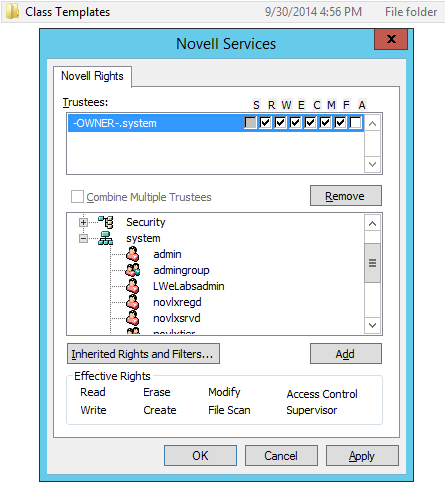Check Combine Multiple Trustees checkbox
Image resolution: width=445 pixels, height=483 pixels.
point(77,197)
